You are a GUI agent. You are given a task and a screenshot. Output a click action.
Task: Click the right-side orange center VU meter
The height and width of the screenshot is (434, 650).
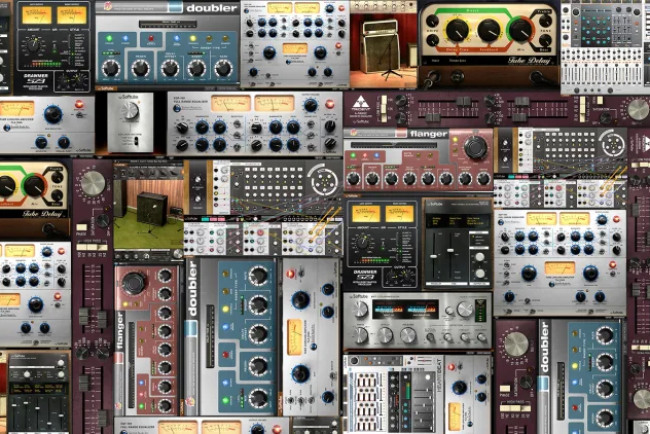click(x=560, y=267)
